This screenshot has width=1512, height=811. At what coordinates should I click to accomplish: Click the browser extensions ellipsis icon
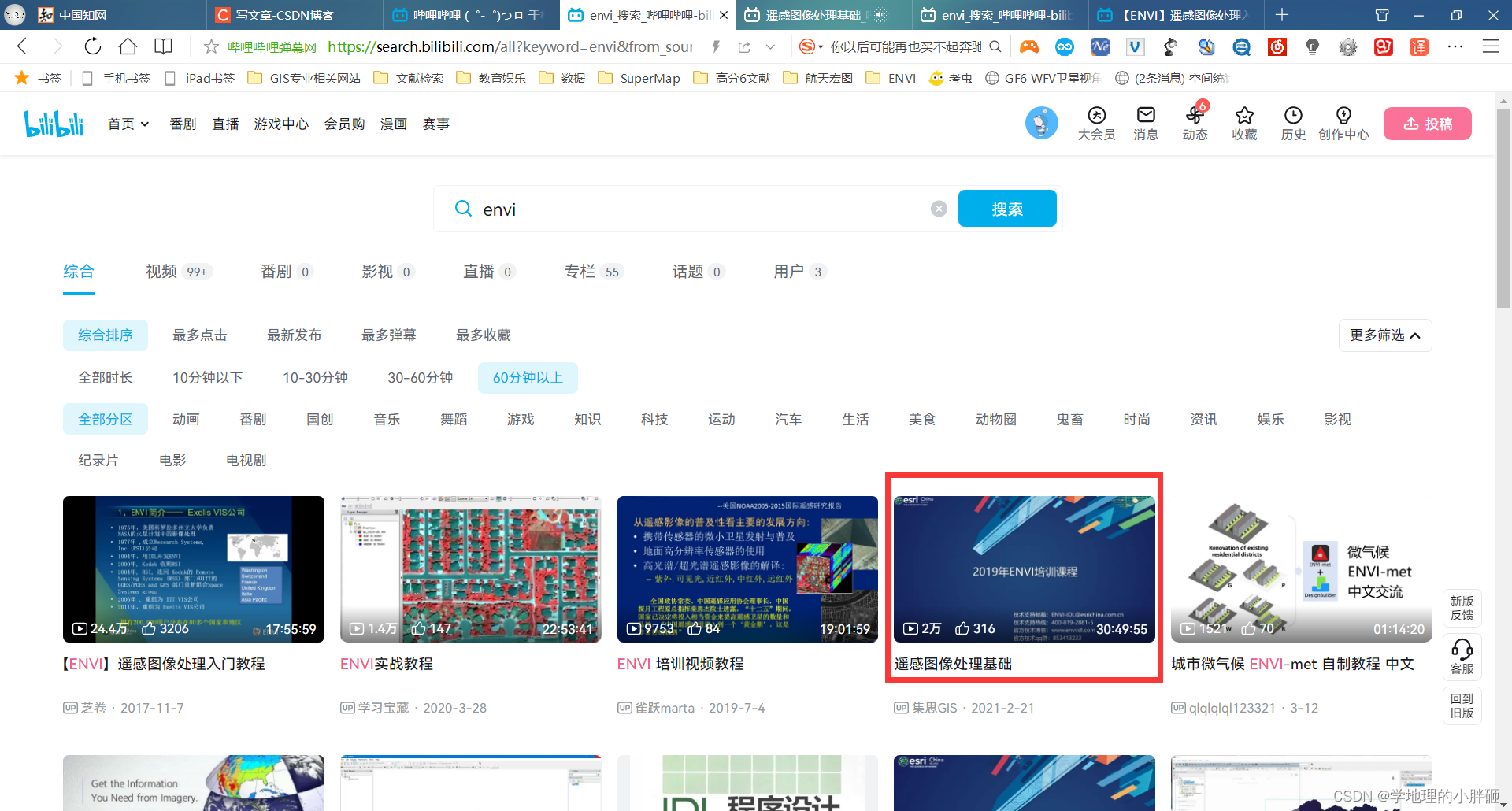[1455, 46]
